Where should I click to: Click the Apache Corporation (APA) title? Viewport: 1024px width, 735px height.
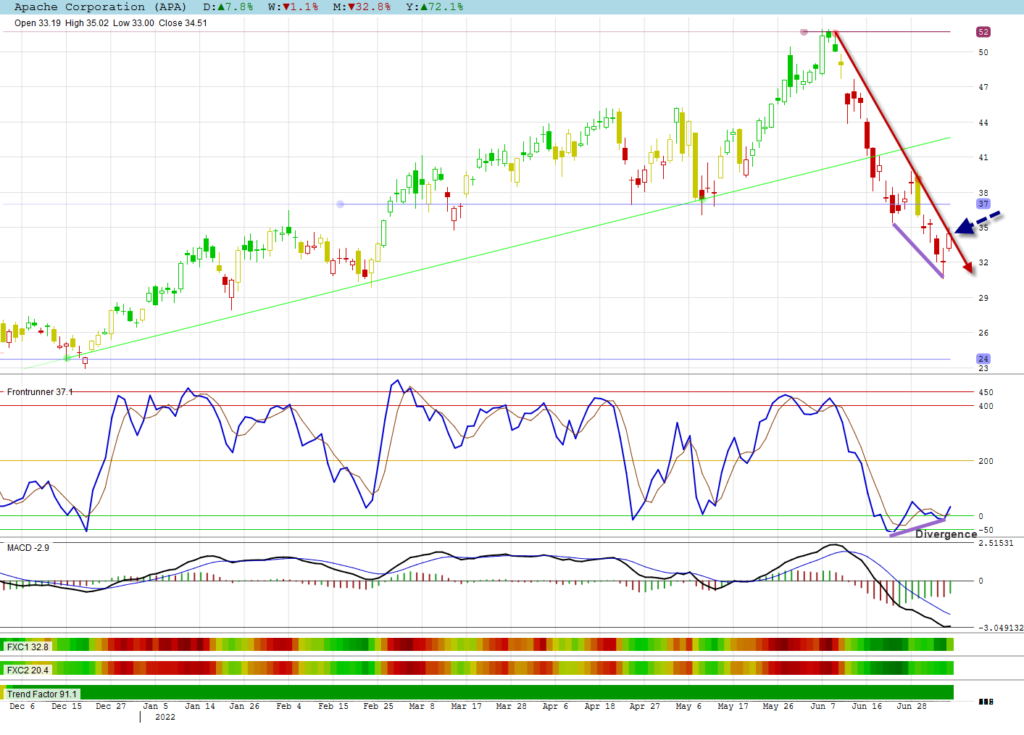100,7
